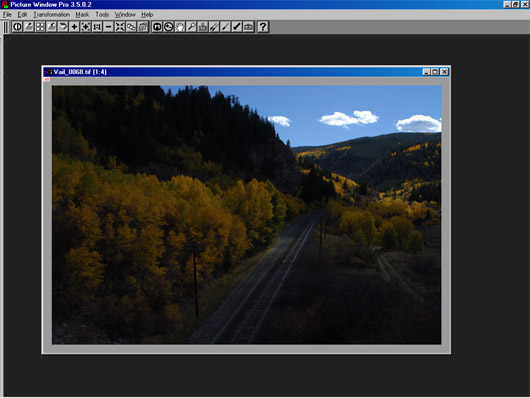Click the plus zoom-in toolbar icon
The image size is (530, 398).
point(74,27)
